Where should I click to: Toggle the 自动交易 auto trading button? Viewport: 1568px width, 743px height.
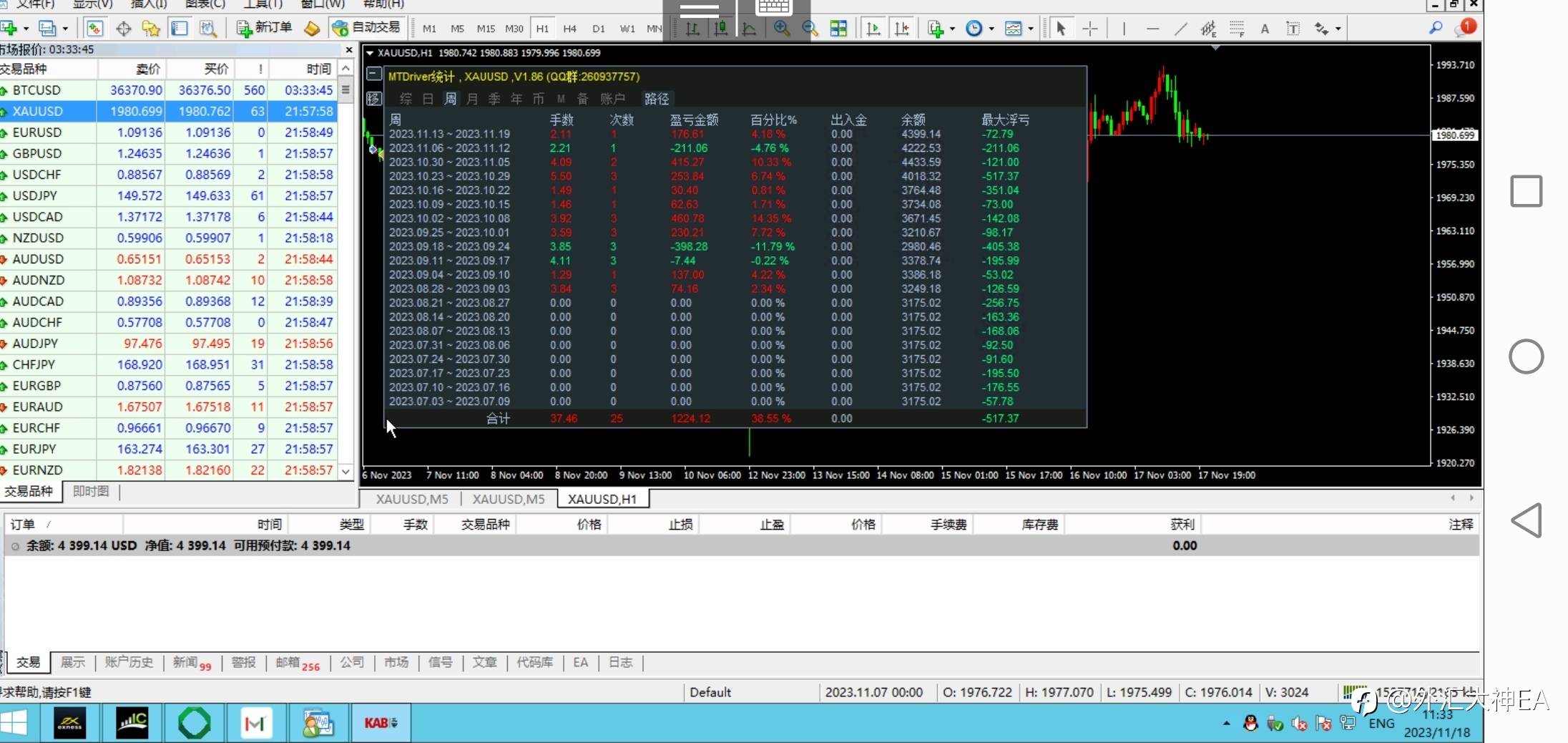tap(368, 28)
